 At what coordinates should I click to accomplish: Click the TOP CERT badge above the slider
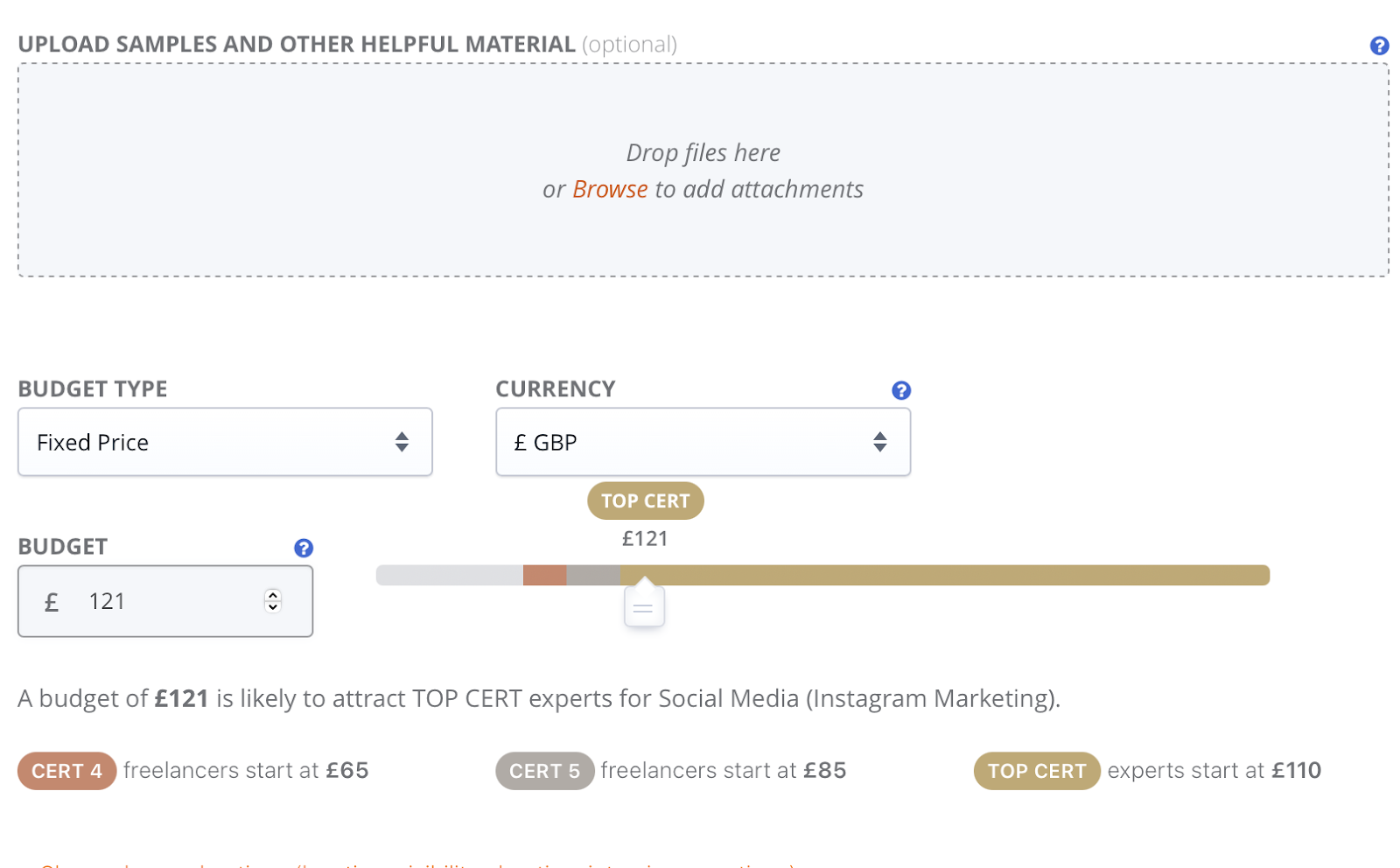[645, 500]
